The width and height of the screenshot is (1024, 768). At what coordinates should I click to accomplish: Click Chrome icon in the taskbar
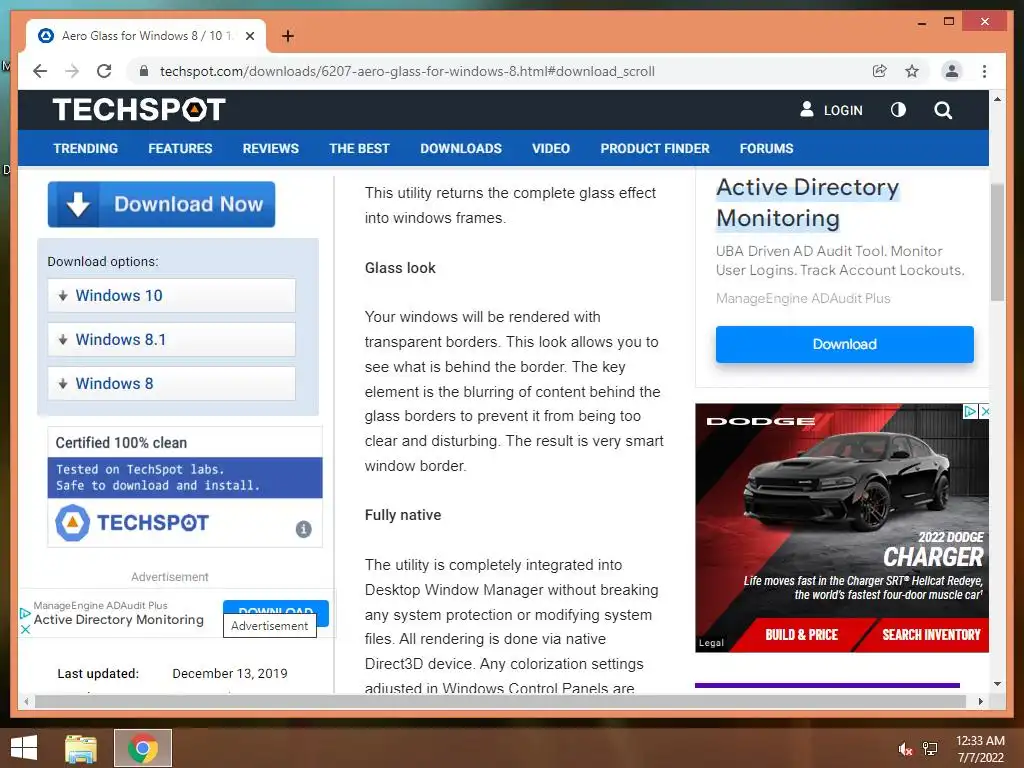[x=143, y=748]
